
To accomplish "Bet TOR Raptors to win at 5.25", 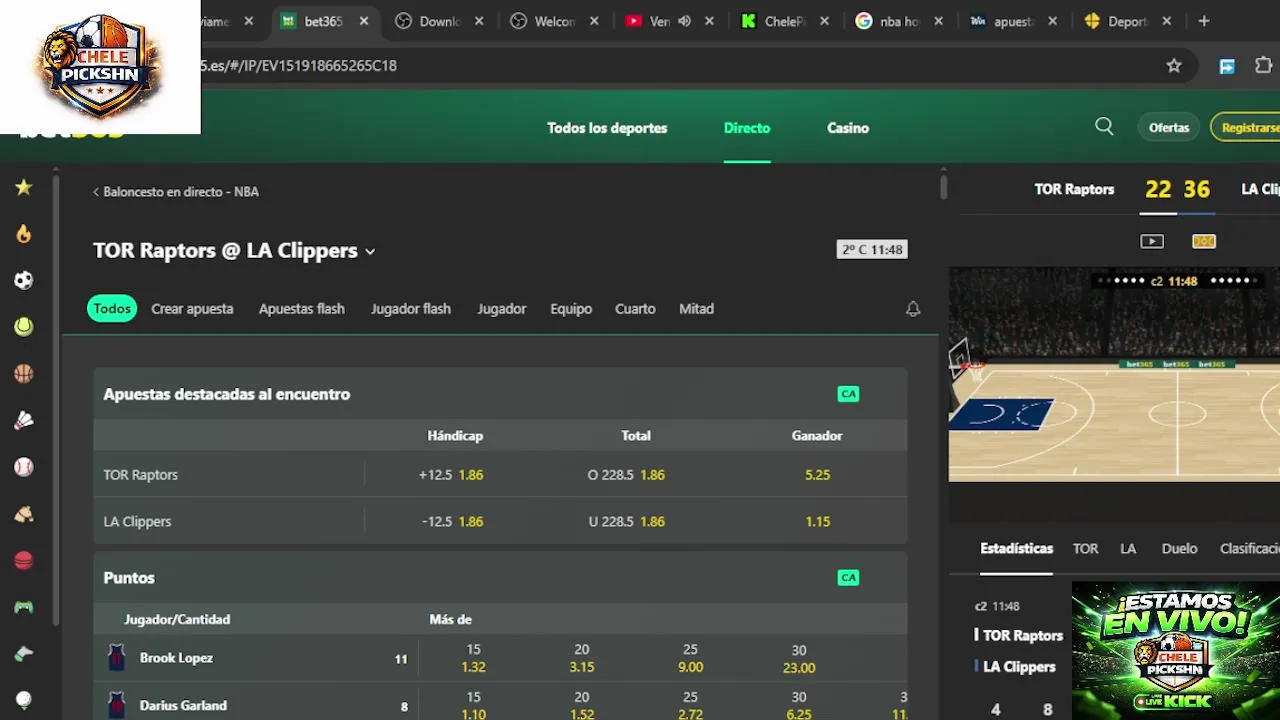I will [817, 475].
